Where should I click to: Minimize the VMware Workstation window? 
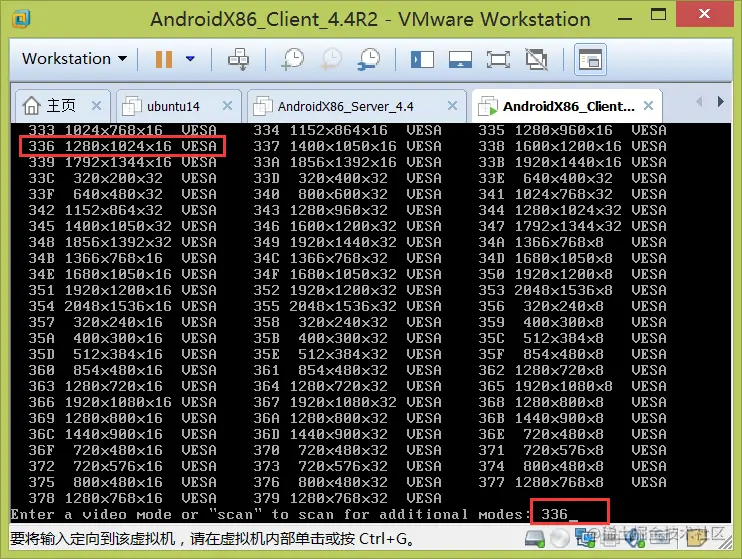pos(625,18)
